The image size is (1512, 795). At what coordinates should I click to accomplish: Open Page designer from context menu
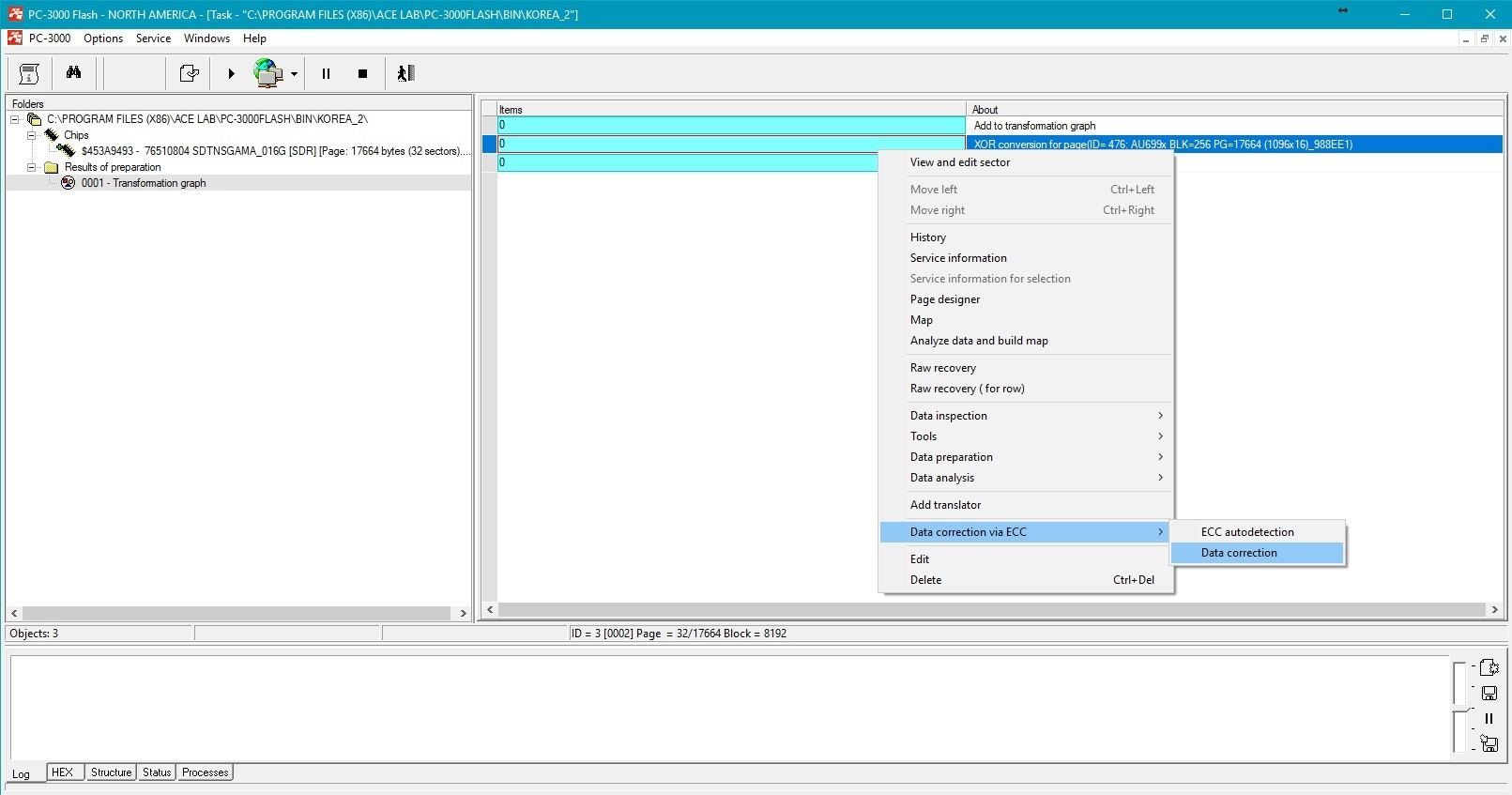point(1026,299)
